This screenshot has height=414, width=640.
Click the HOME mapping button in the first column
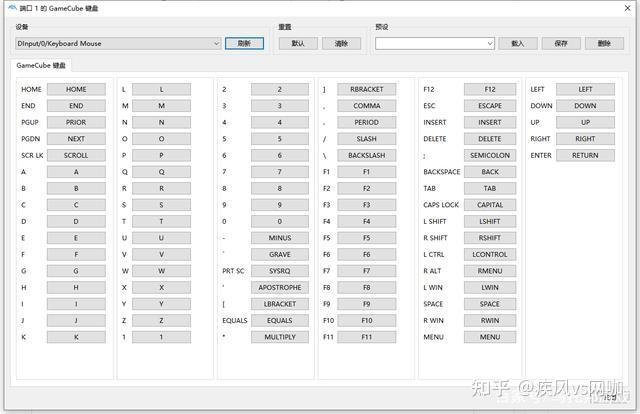(76, 89)
